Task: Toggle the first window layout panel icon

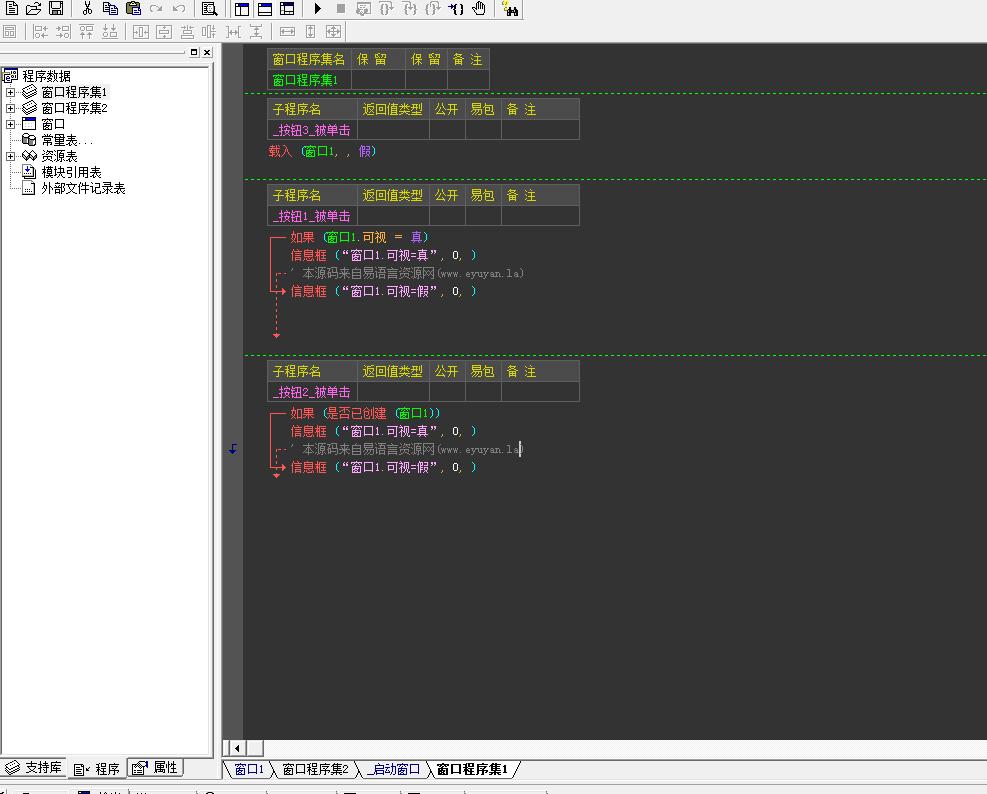Action: pos(242,9)
